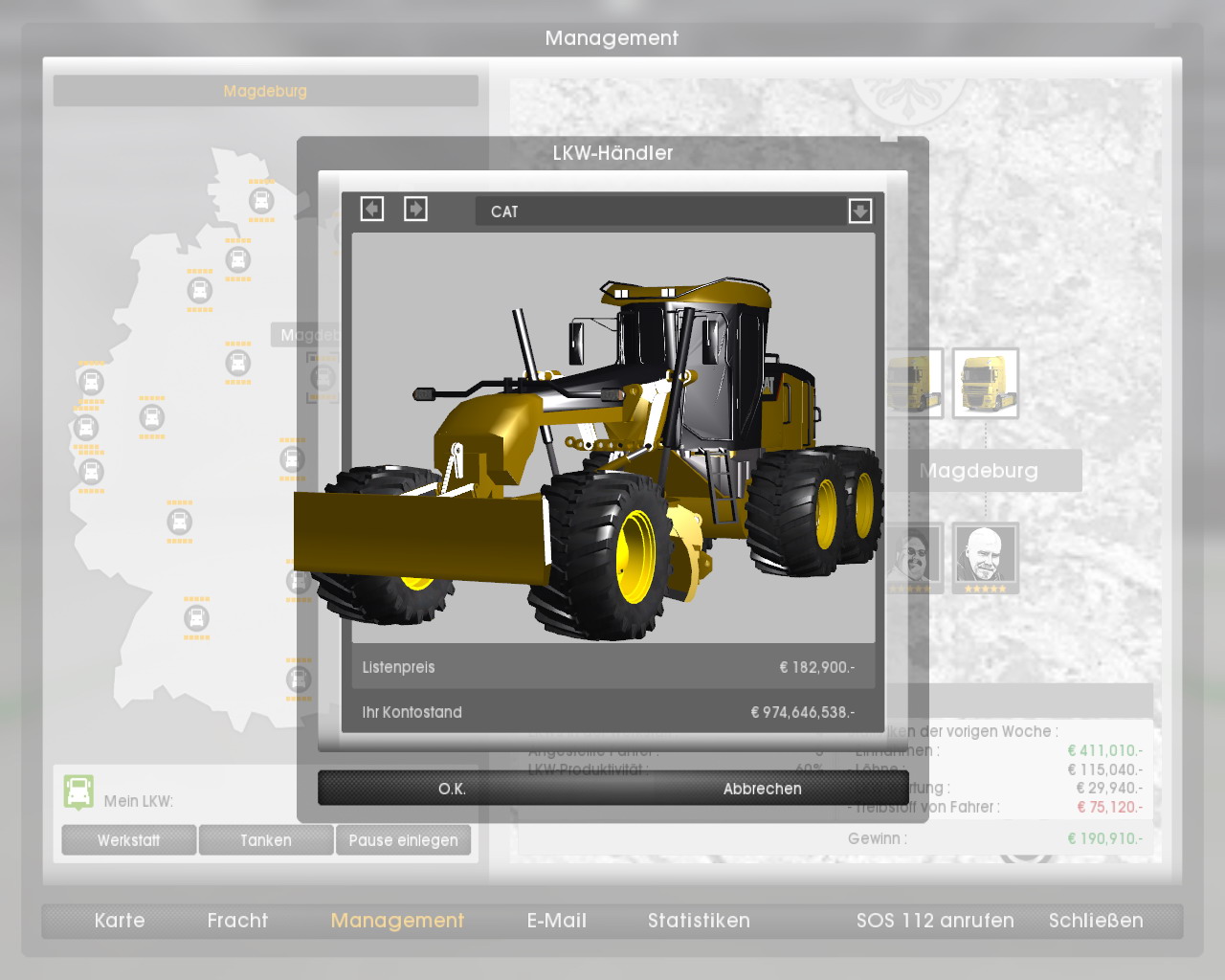
Task: Open the E-Mail tab
Action: point(557,921)
